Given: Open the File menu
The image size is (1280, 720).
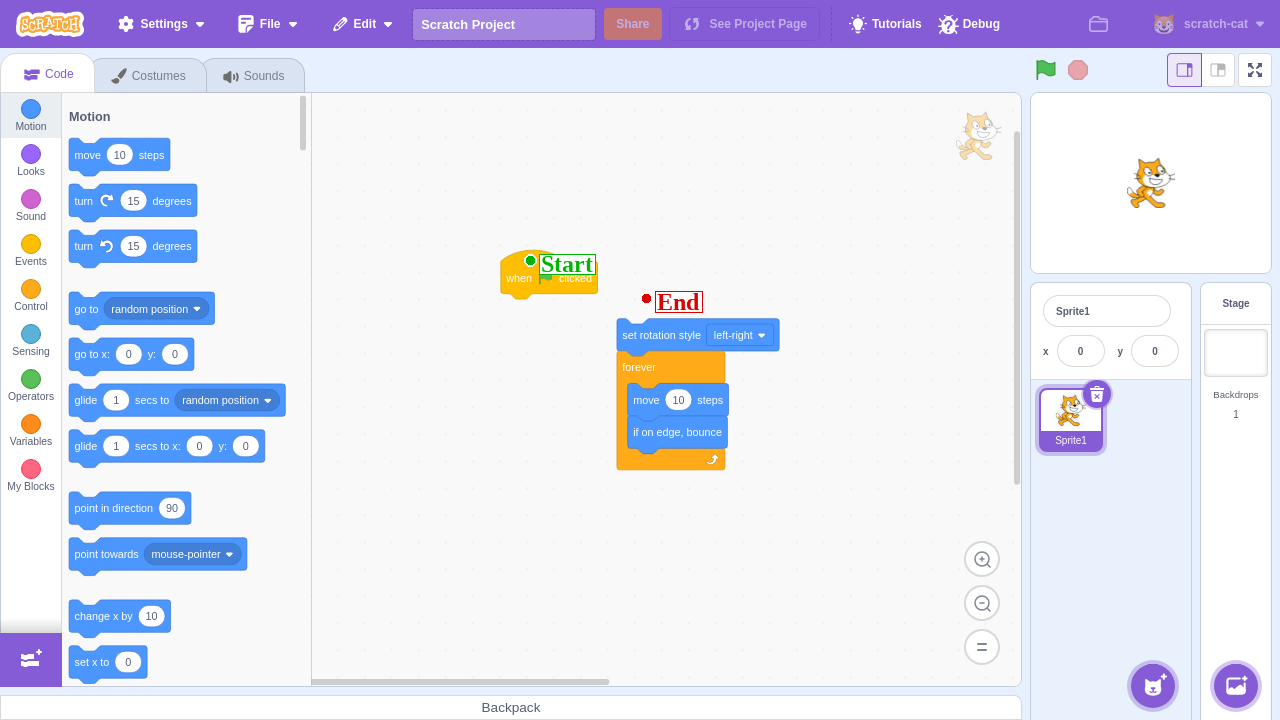Looking at the screenshot, I should coord(268,24).
